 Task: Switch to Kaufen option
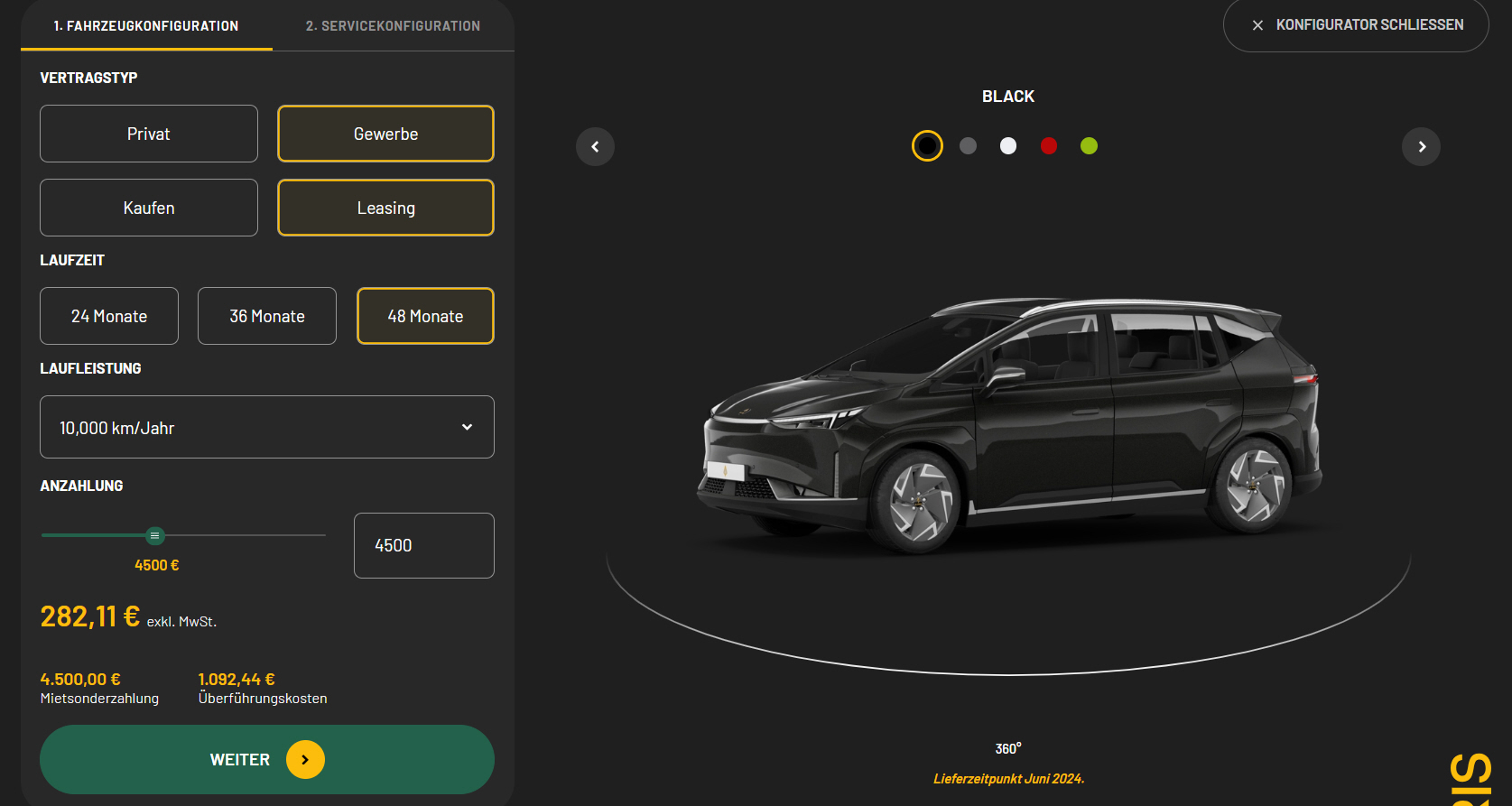[149, 208]
